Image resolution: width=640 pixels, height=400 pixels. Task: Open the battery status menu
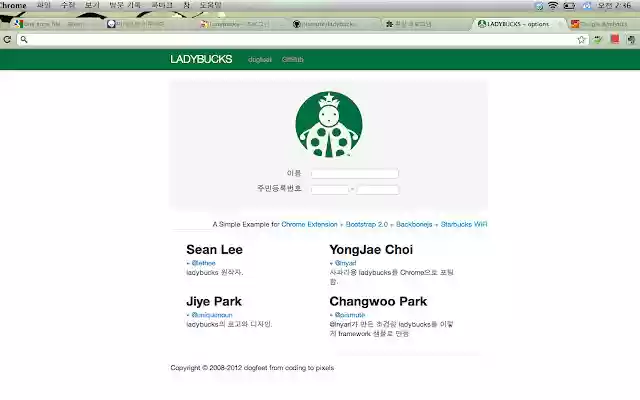pyautogui.click(x=569, y=5)
